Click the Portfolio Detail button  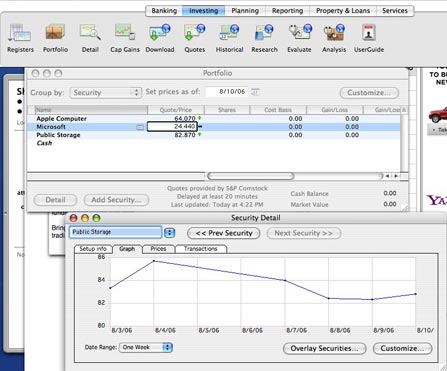pyautogui.click(x=55, y=200)
